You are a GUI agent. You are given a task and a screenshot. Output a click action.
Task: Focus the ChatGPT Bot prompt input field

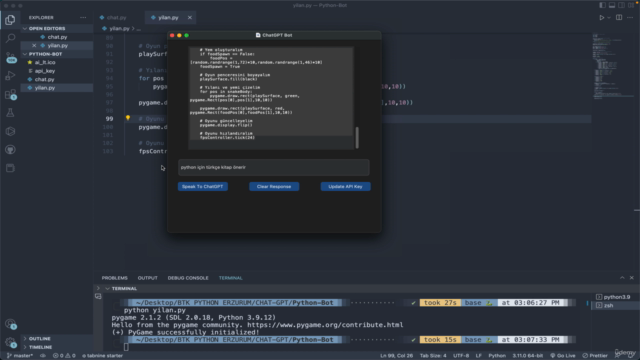273,167
